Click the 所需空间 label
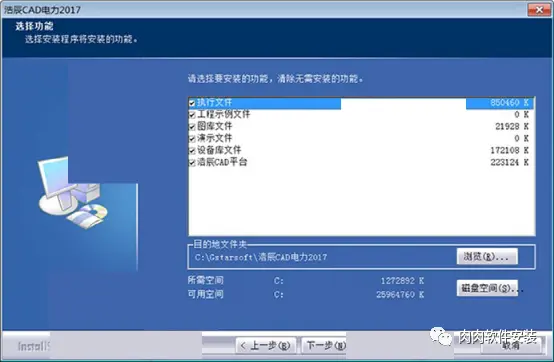 pos(206,280)
